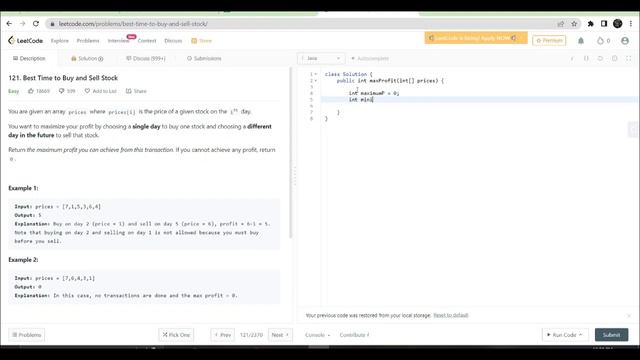Click code line 'int maximumP = 0;'
Screen dimensions: 640x360
pos(374,93)
